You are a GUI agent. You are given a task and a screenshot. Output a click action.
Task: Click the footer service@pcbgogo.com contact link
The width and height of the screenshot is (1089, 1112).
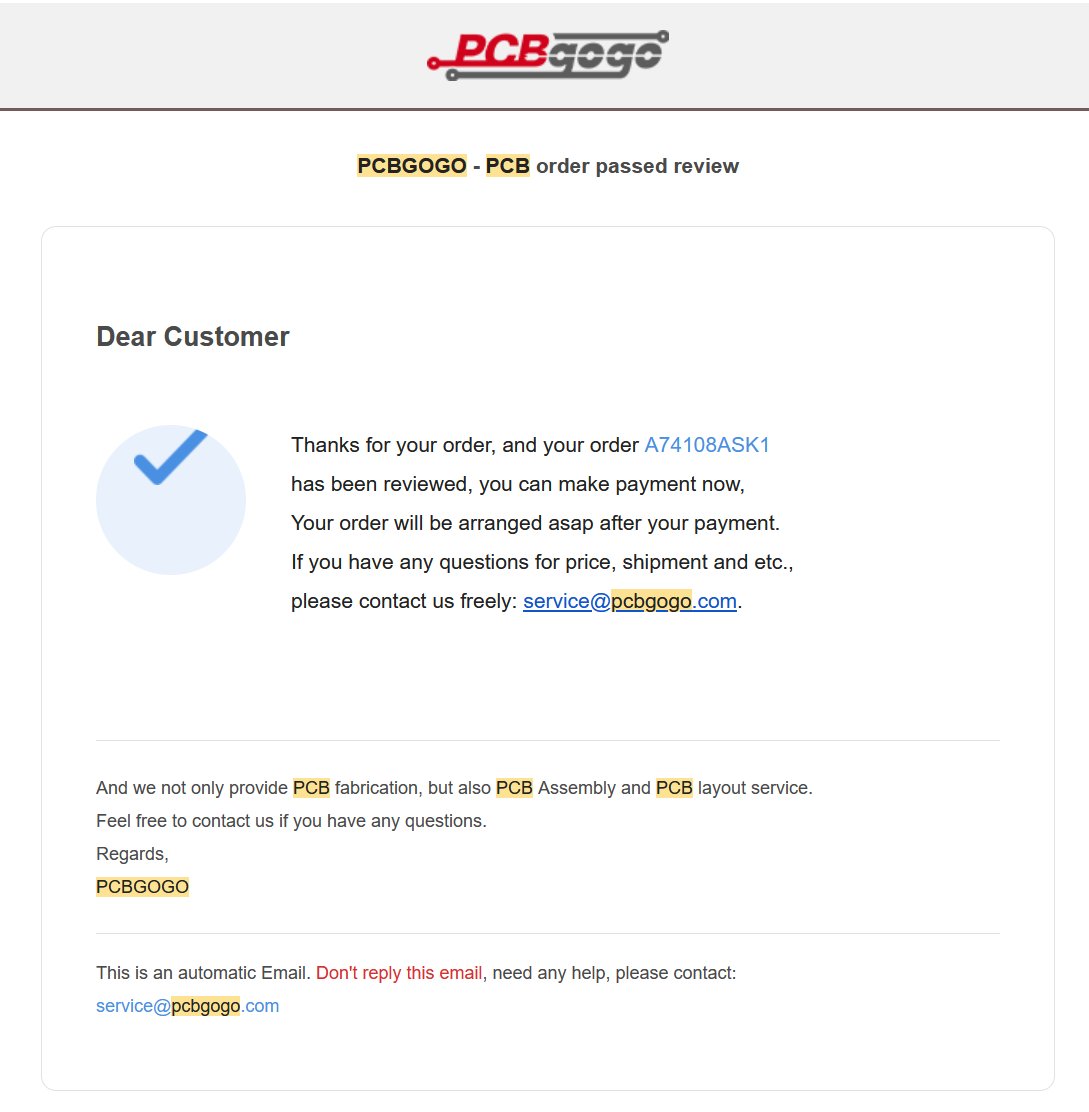tap(187, 1006)
